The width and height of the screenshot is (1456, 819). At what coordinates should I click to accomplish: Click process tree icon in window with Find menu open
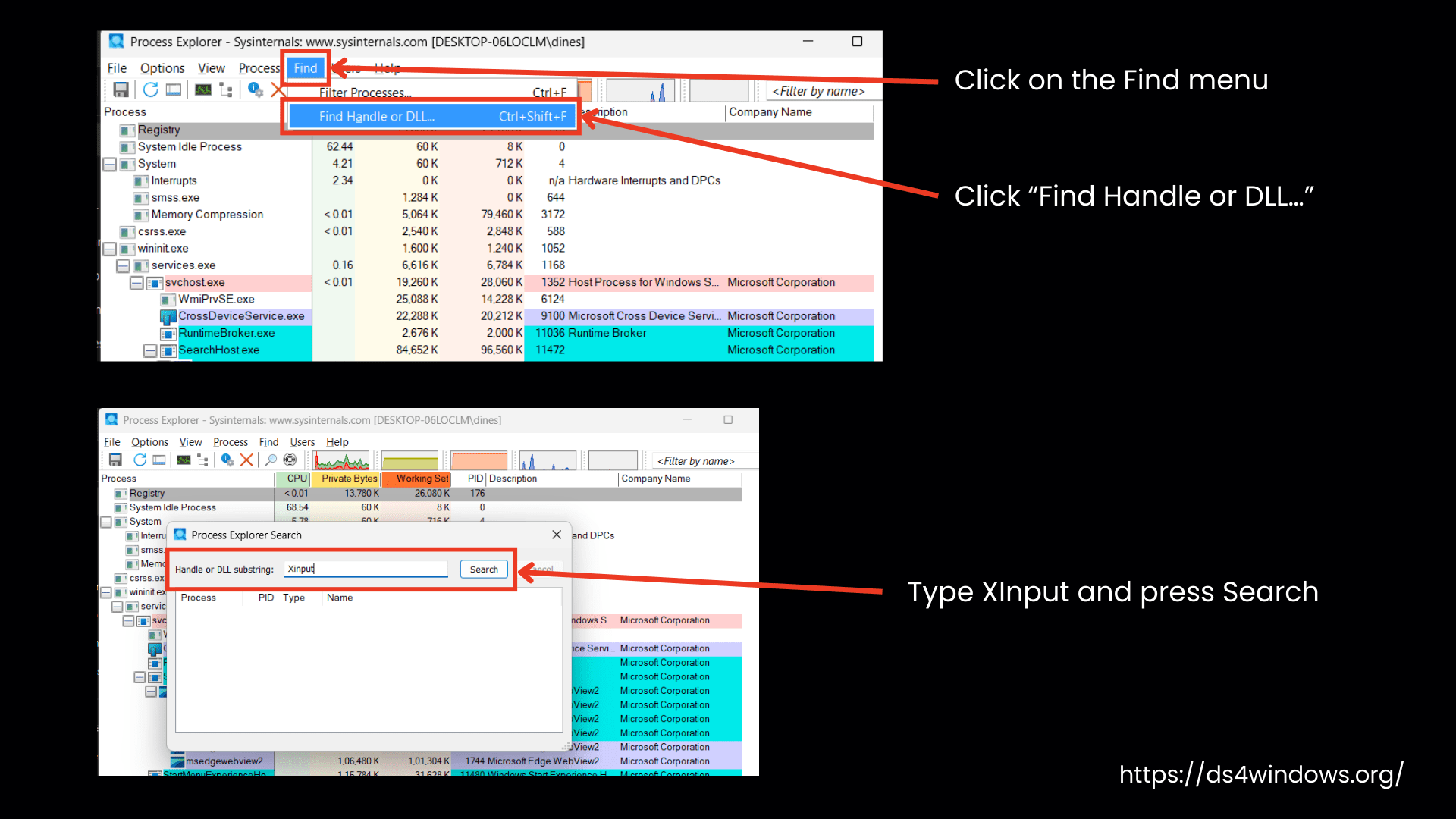tap(226, 90)
